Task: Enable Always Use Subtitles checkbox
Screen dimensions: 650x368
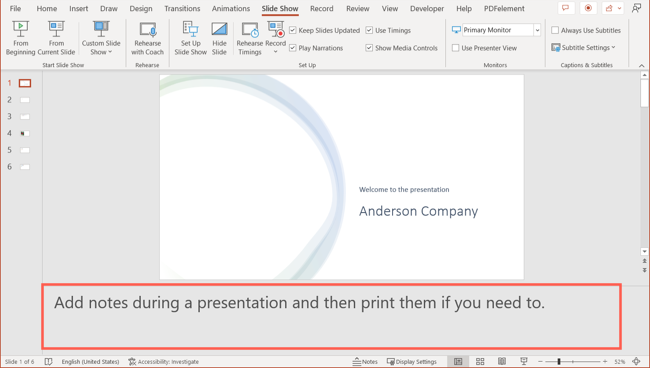Action: (x=555, y=30)
